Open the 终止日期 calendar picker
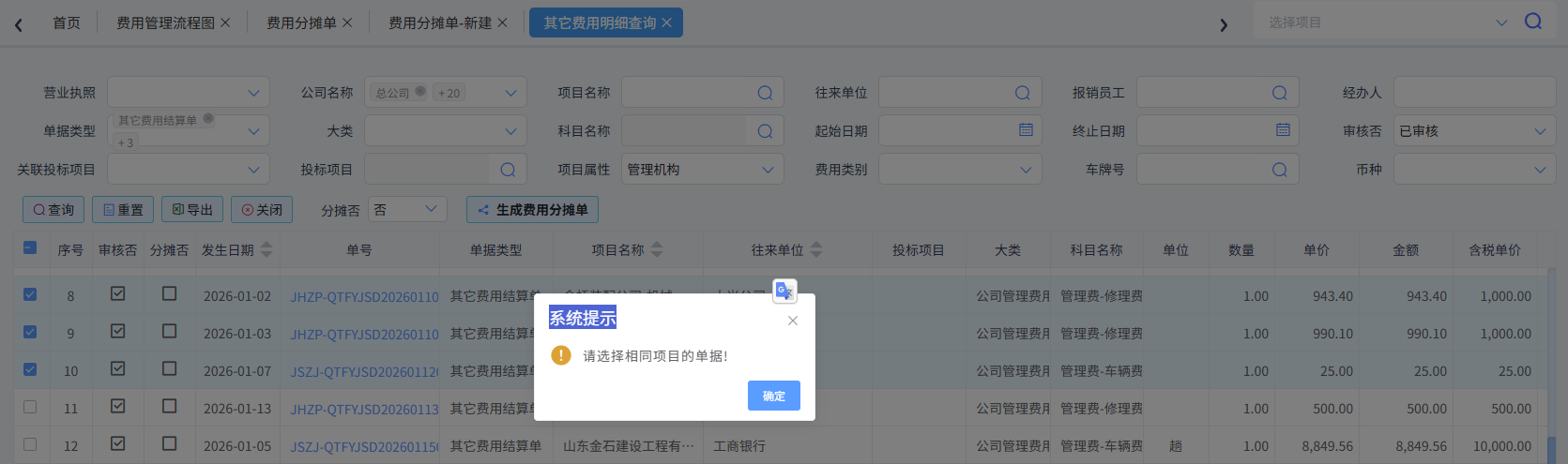Image resolution: width=1568 pixels, height=464 pixels. coord(1283,130)
